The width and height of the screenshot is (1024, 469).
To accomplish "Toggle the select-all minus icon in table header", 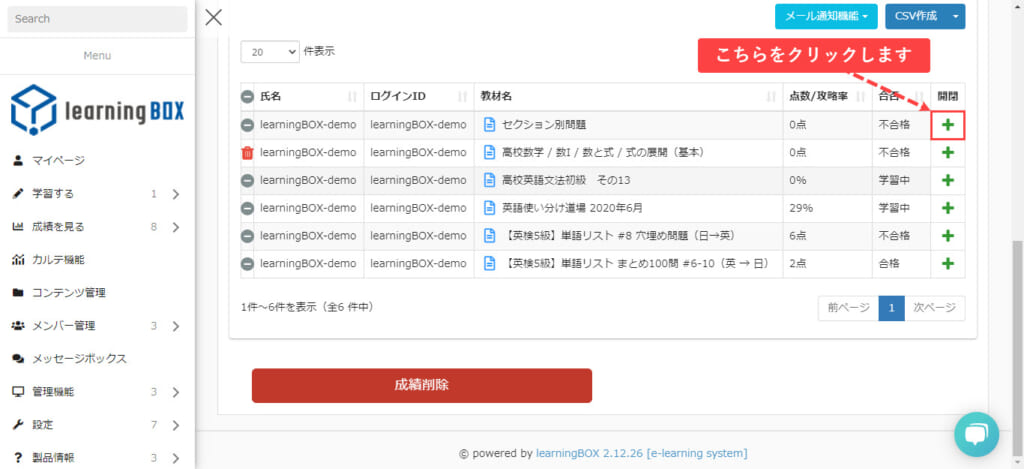I will point(247,97).
